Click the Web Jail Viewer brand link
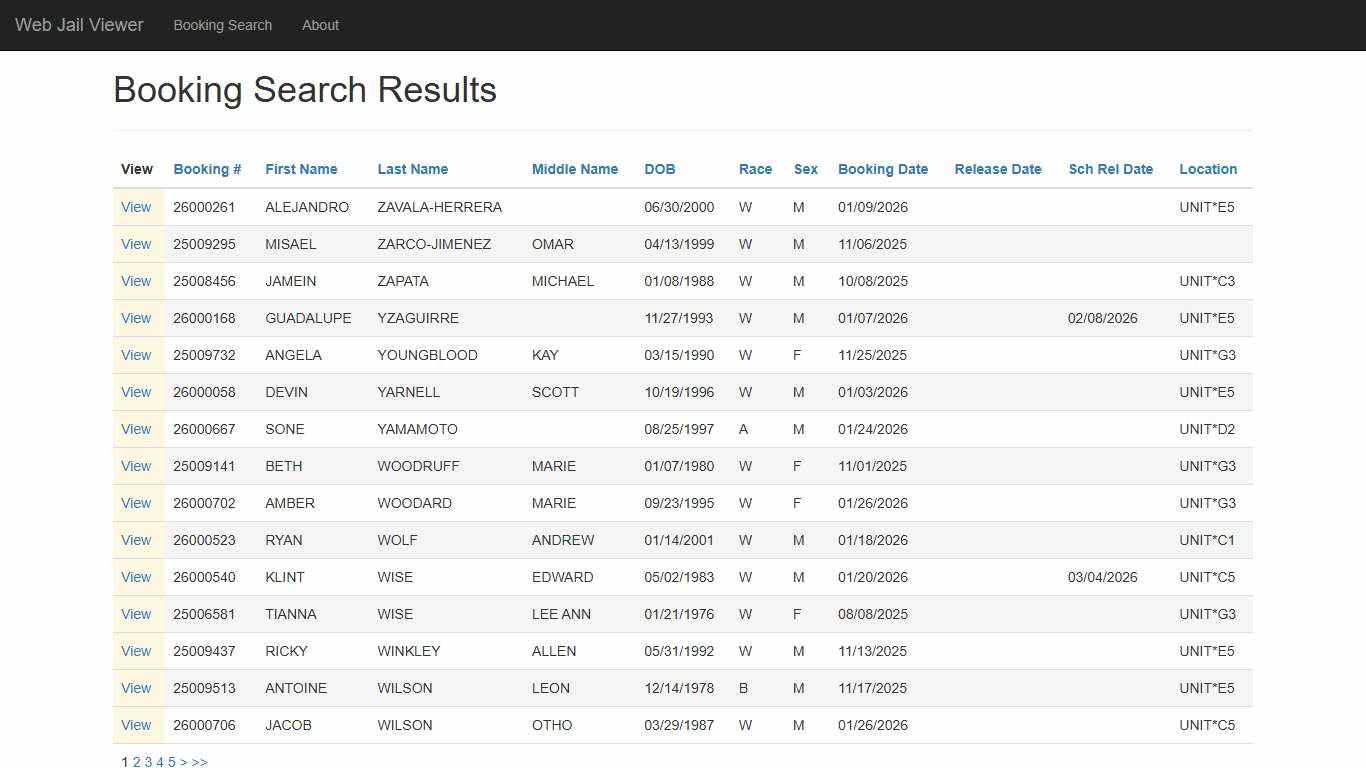Image resolution: width=1366 pixels, height=768 pixels. click(79, 25)
